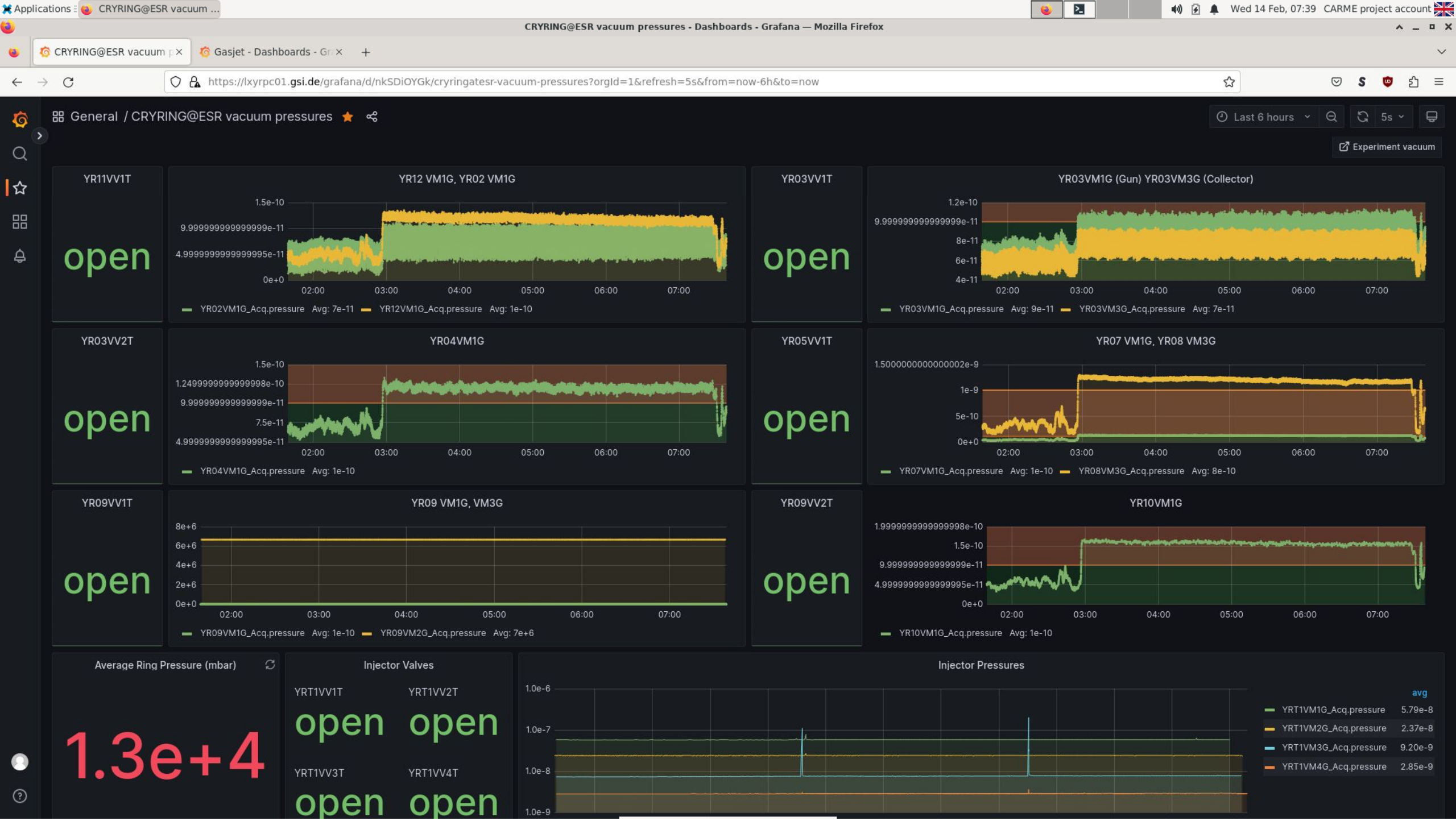Cycle view mode with monitor icon
Image resolution: width=1456 pixels, height=821 pixels.
(x=1432, y=117)
